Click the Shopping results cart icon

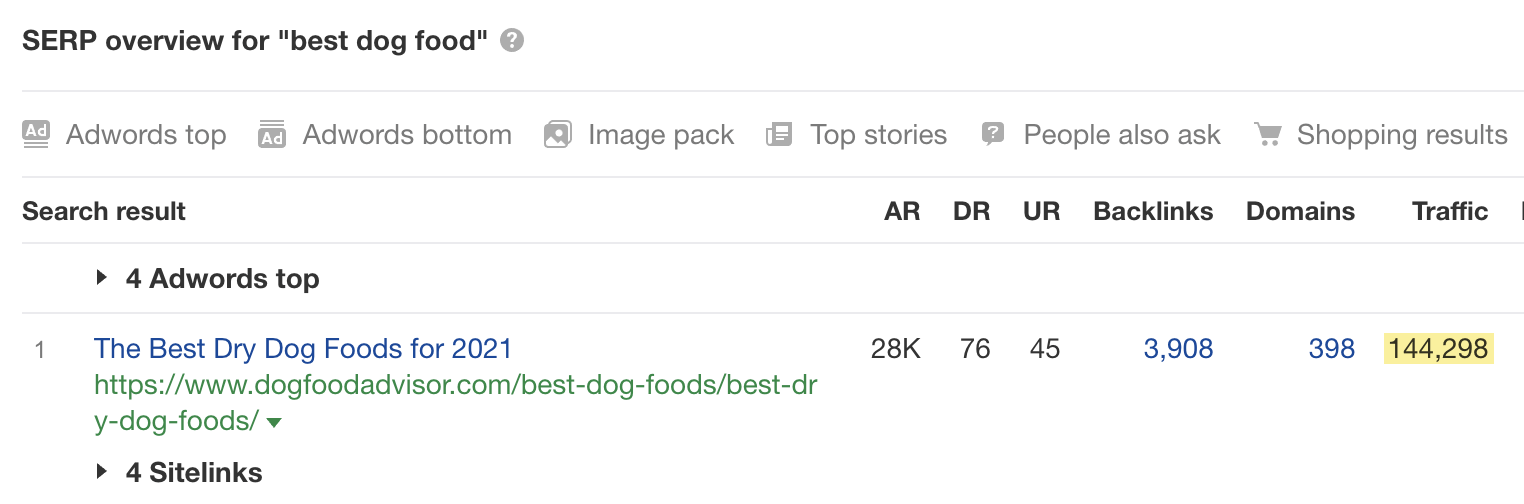(x=1267, y=134)
